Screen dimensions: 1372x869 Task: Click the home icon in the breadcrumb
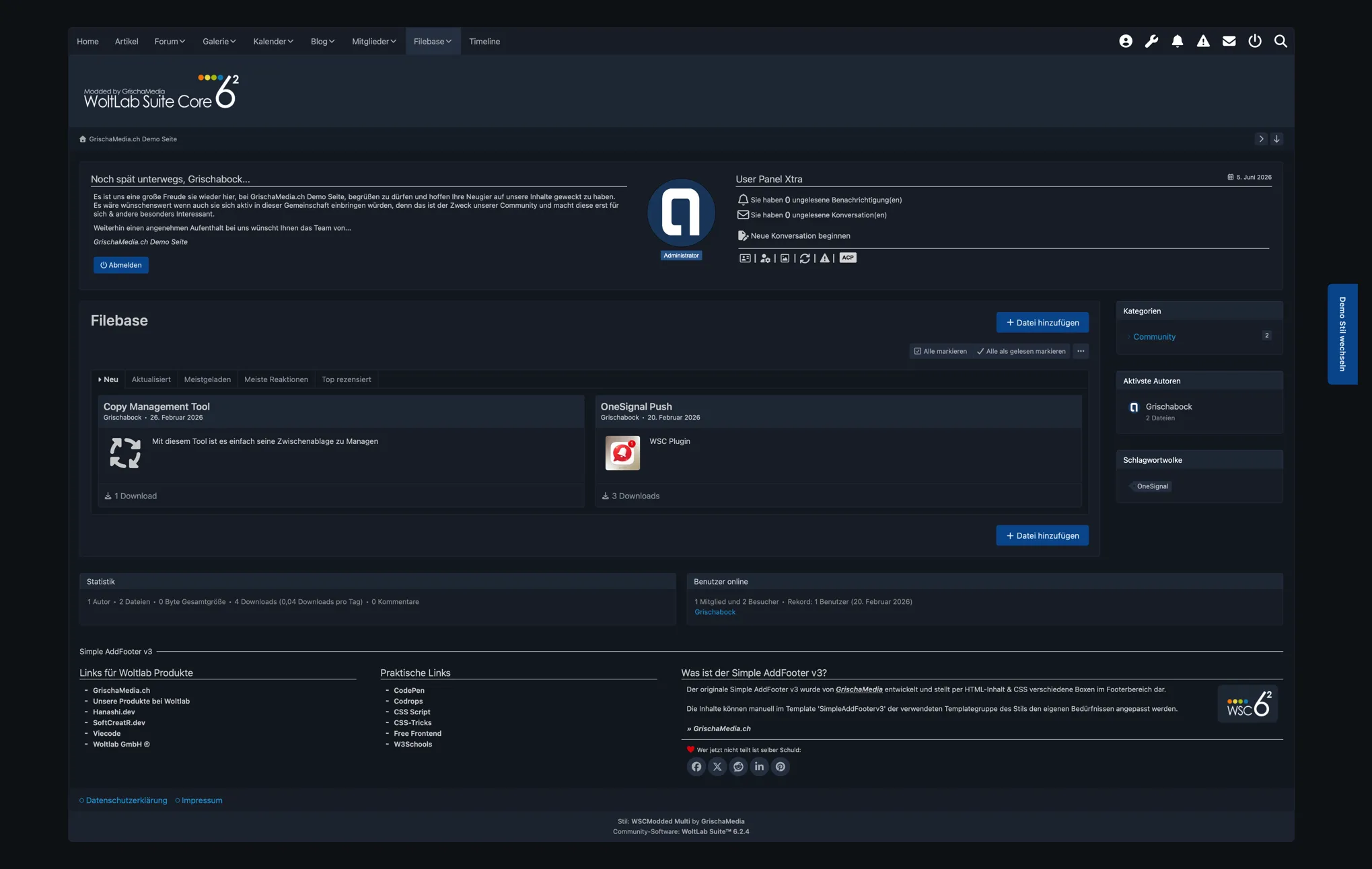(x=83, y=139)
